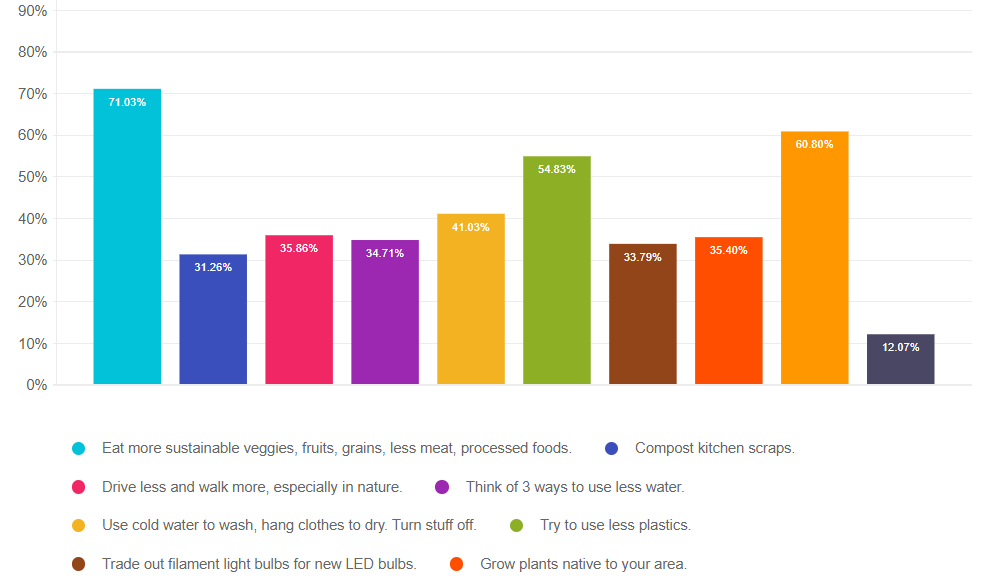Click the purple legend dot for using less water
Viewport: 981px width, 576px height.
pyautogui.click(x=442, y=487)
